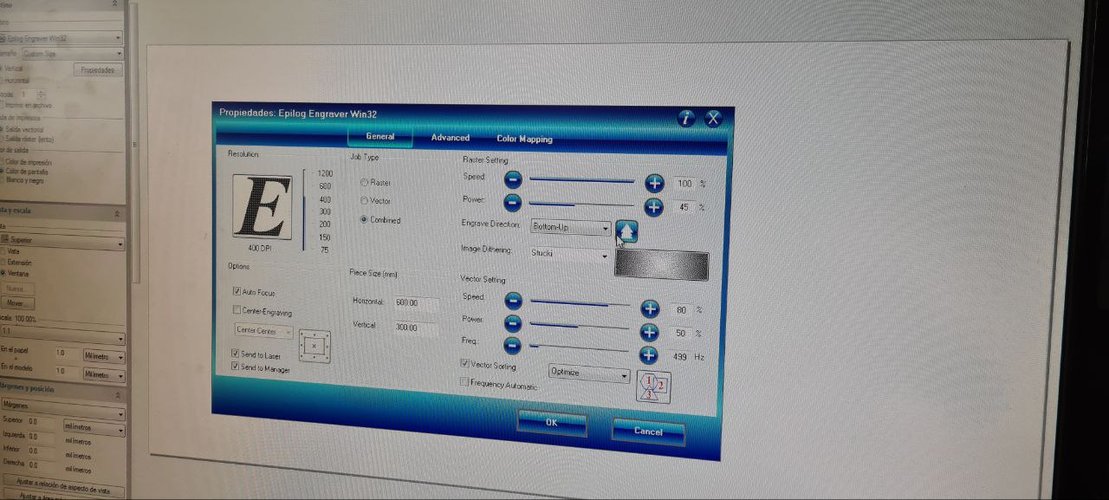Click the plus icon for Raster Speed
This screenshot has width=1109, height=500.
click(x=654, y=183)
